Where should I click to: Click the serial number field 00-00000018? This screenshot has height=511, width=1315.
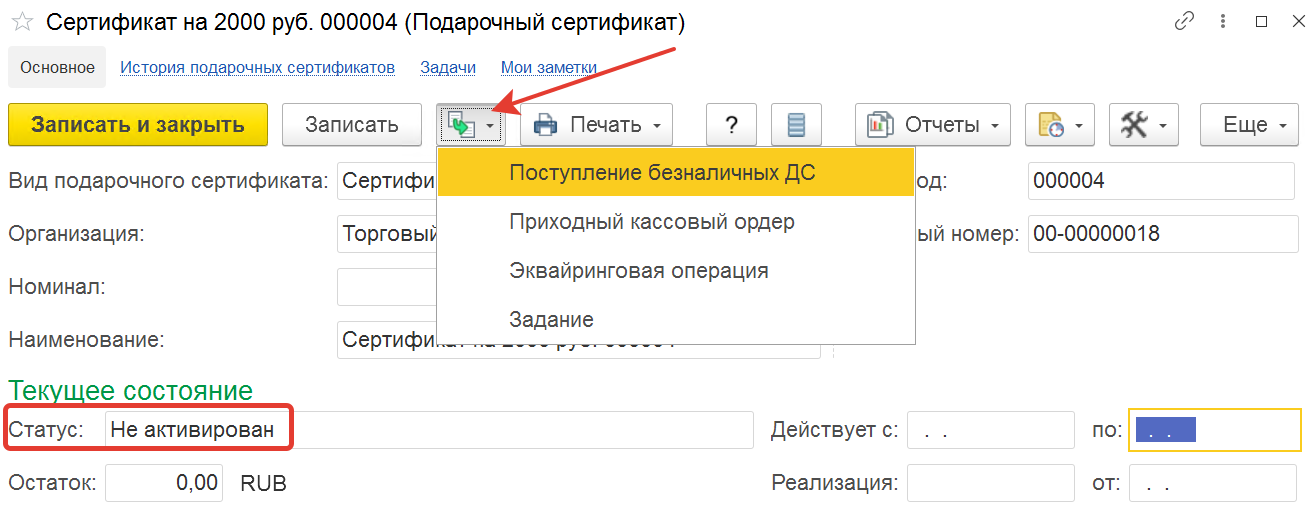pyautogui.click(x=1164, y=234)
